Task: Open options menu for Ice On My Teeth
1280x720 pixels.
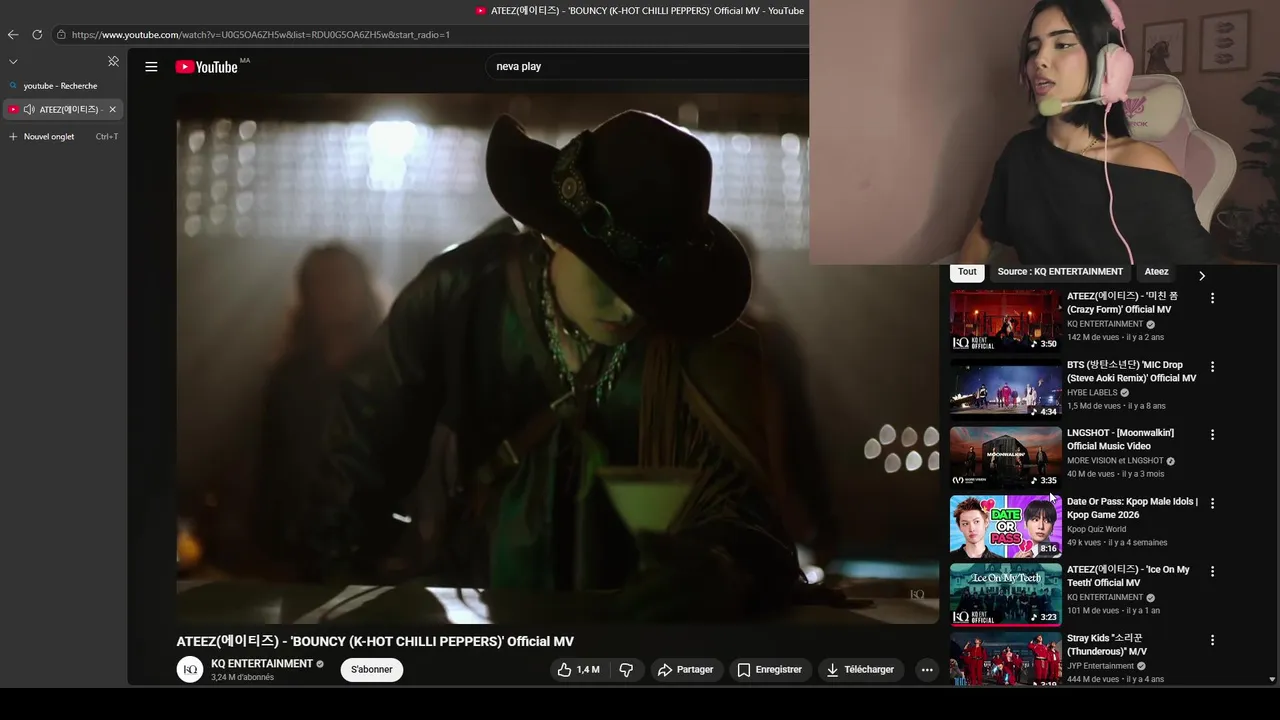Action: [x=1212, y=571]
